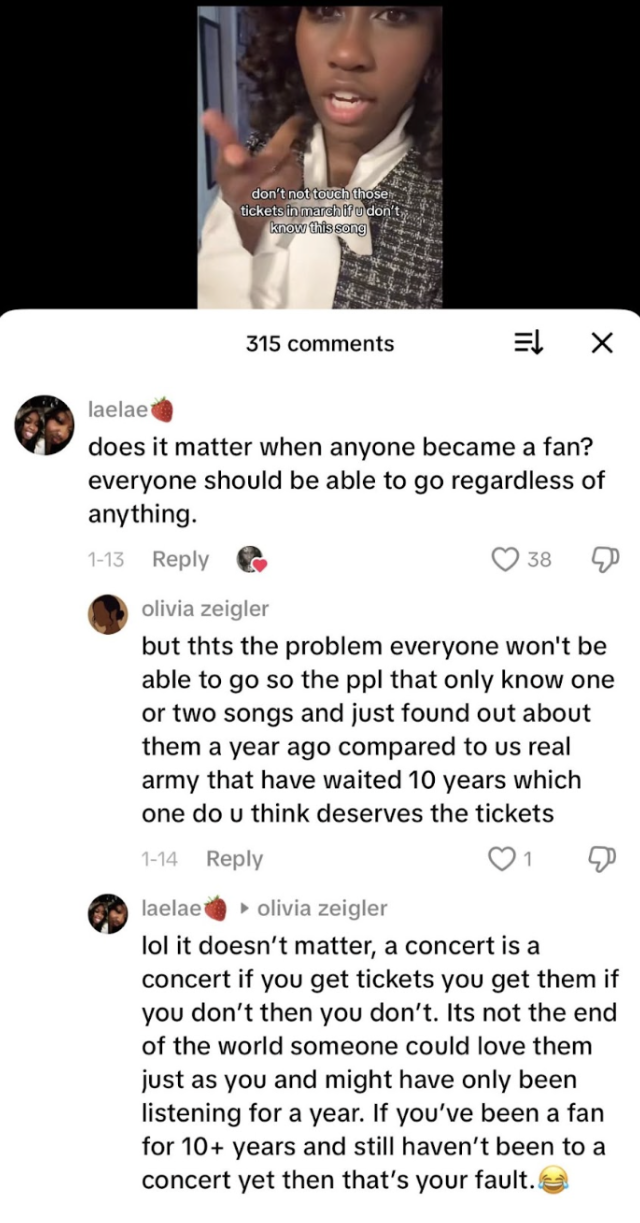Dislike olivia zeigler's reply
The height and width of the screenshot is (1223, 640).
(x=605, y=858)
